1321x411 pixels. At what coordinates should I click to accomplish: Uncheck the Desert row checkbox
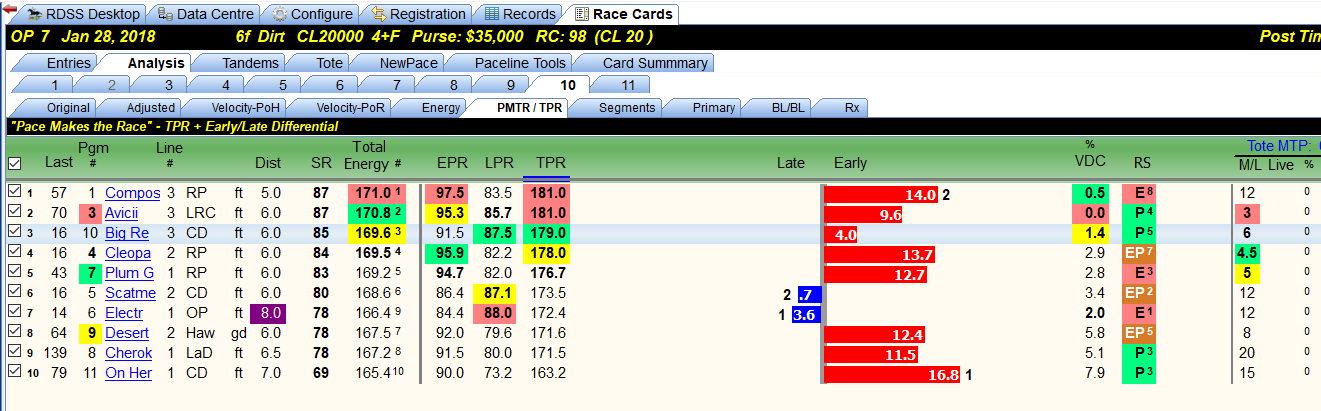pos(14,332)
